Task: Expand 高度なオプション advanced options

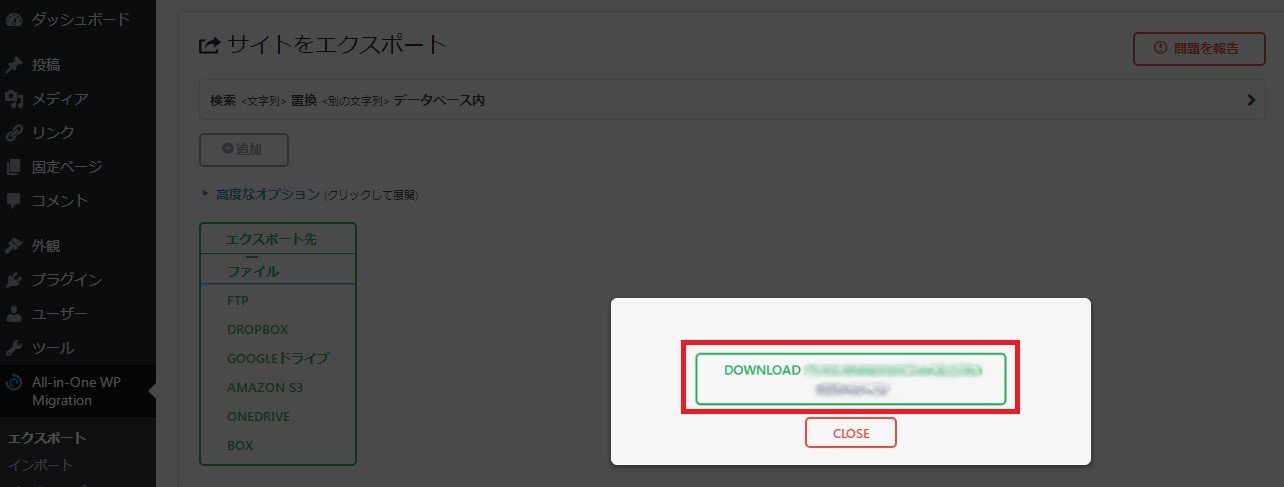Action: 267,194
